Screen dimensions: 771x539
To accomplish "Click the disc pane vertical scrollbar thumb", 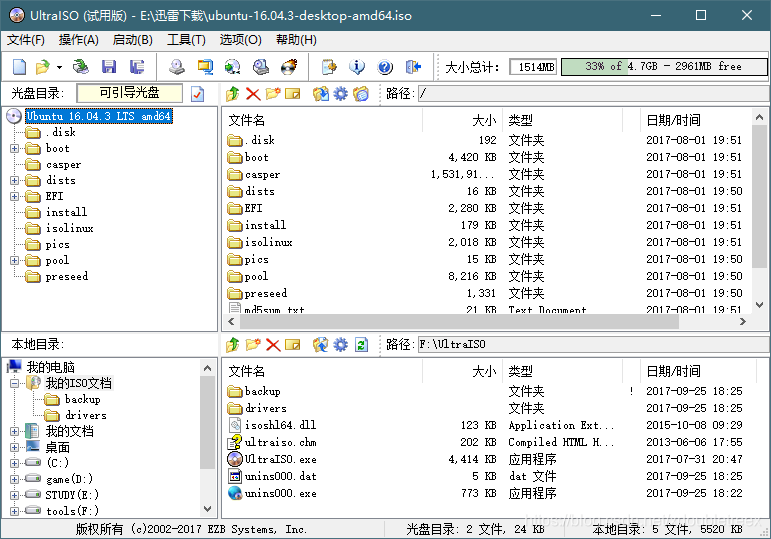I will click(x=759, y=197).
